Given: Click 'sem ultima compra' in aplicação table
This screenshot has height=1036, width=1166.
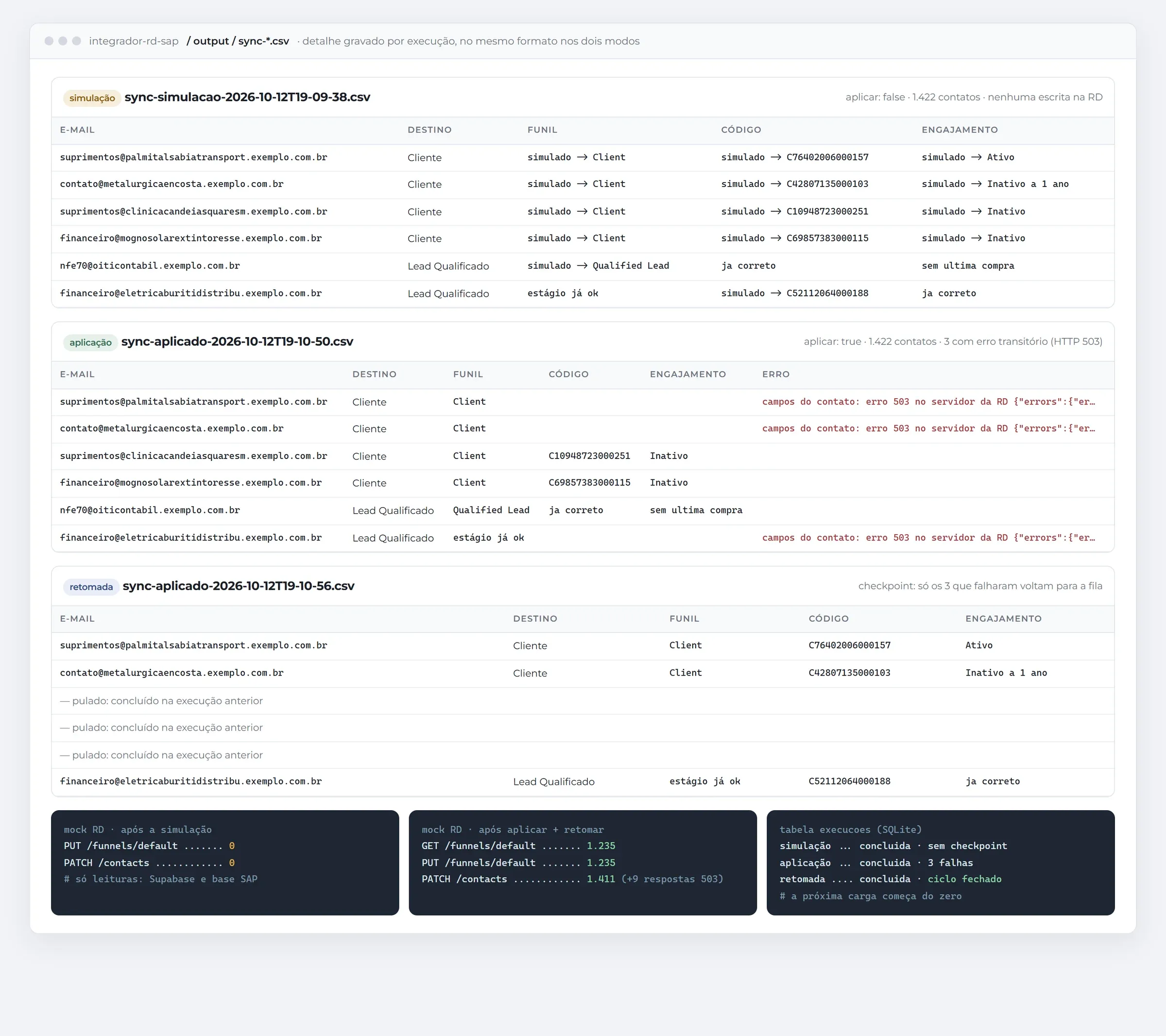Looking at the screenshot, I should point(696,510).
